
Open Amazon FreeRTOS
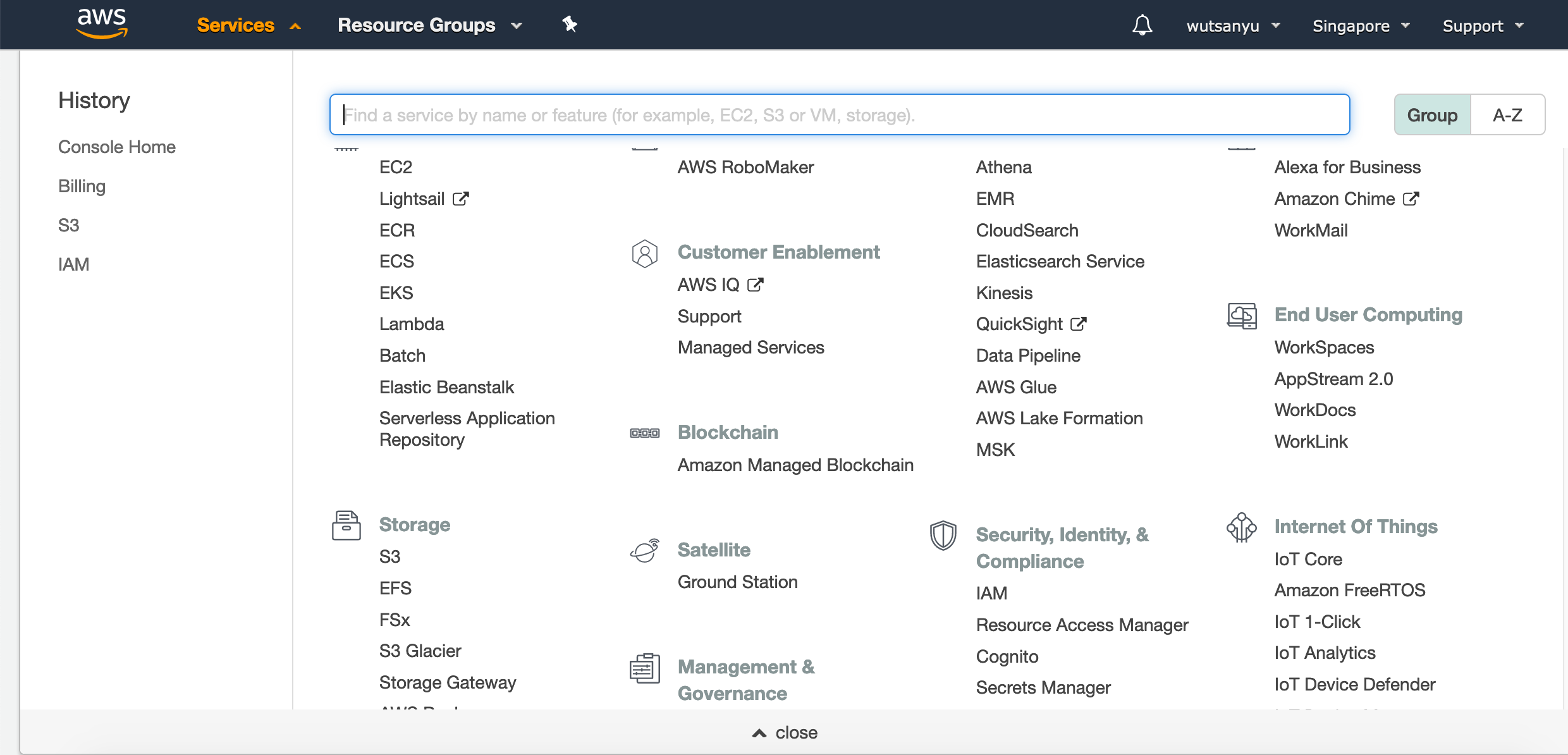1351,590
